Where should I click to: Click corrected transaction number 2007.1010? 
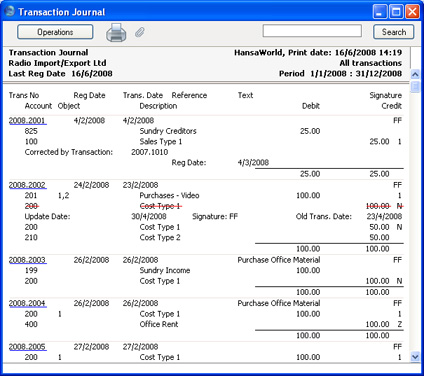[150, 152]
